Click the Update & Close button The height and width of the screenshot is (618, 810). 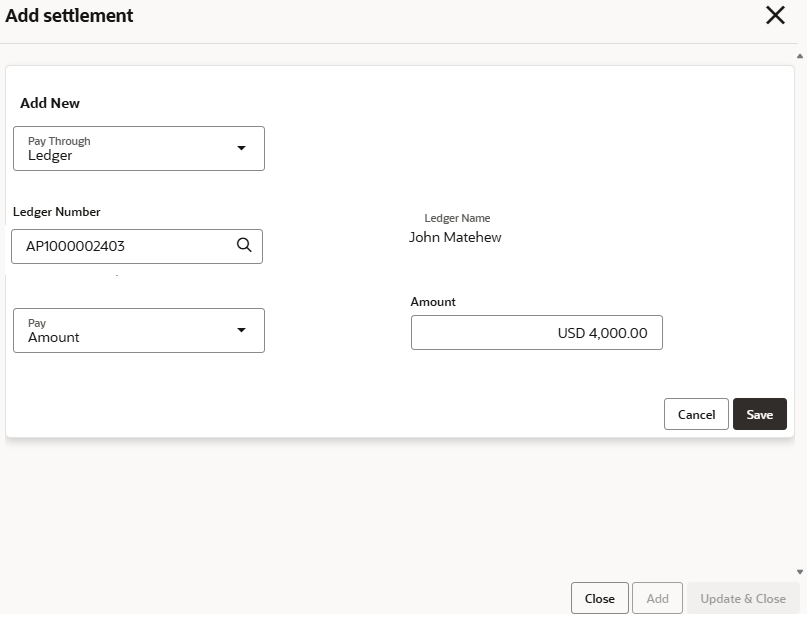tap(743, 598)
